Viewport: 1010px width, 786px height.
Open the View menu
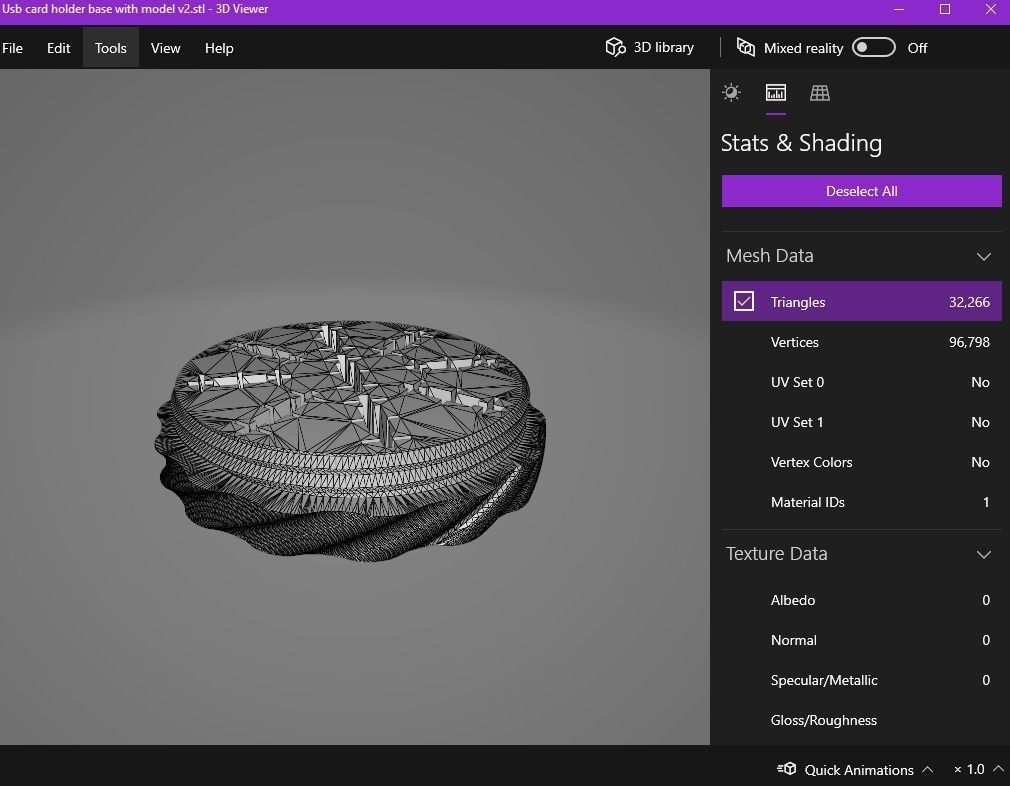[x=166, y=48]
